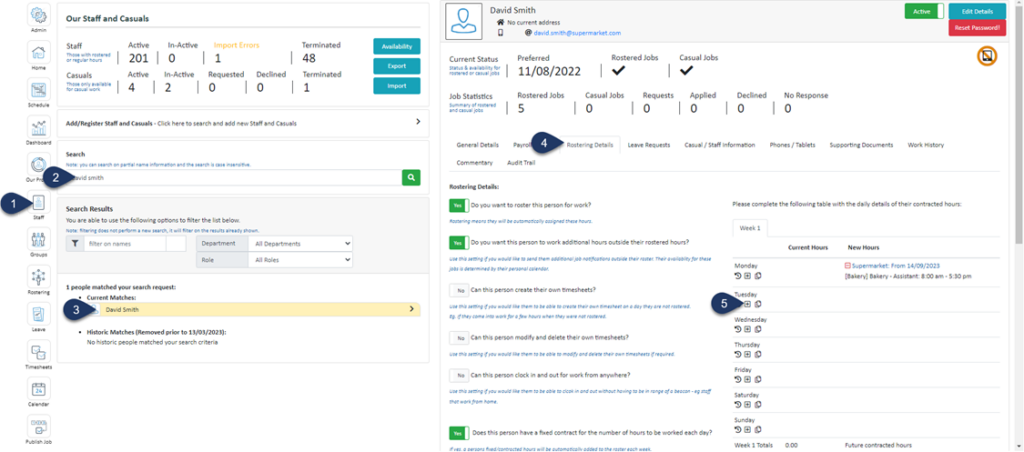The image size is (1024, 452).
Task: Open the Phones / Tablets tab
Action: click(x=792, y=145)
